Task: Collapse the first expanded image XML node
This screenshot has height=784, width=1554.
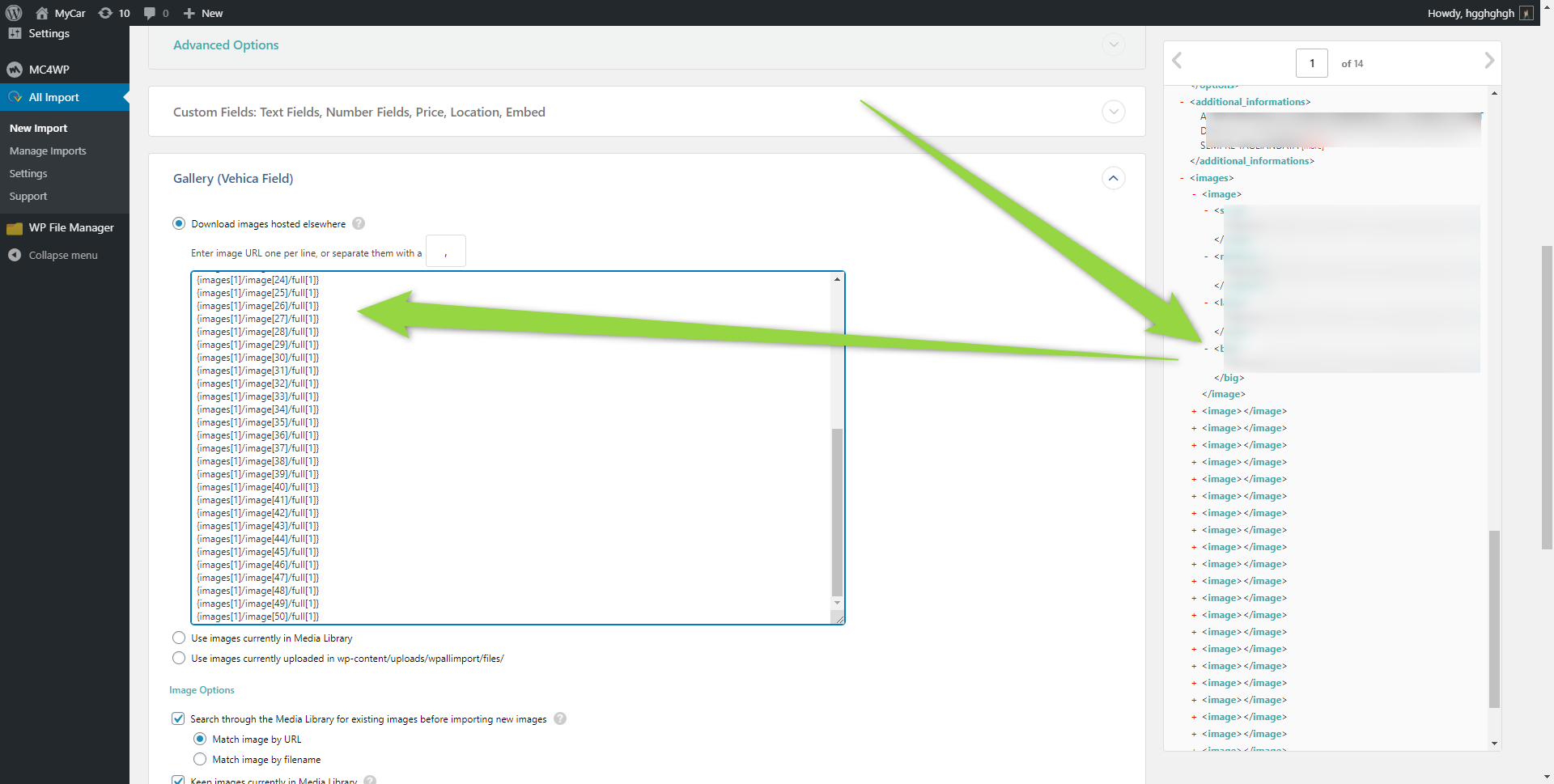Action: point(1194,194)
